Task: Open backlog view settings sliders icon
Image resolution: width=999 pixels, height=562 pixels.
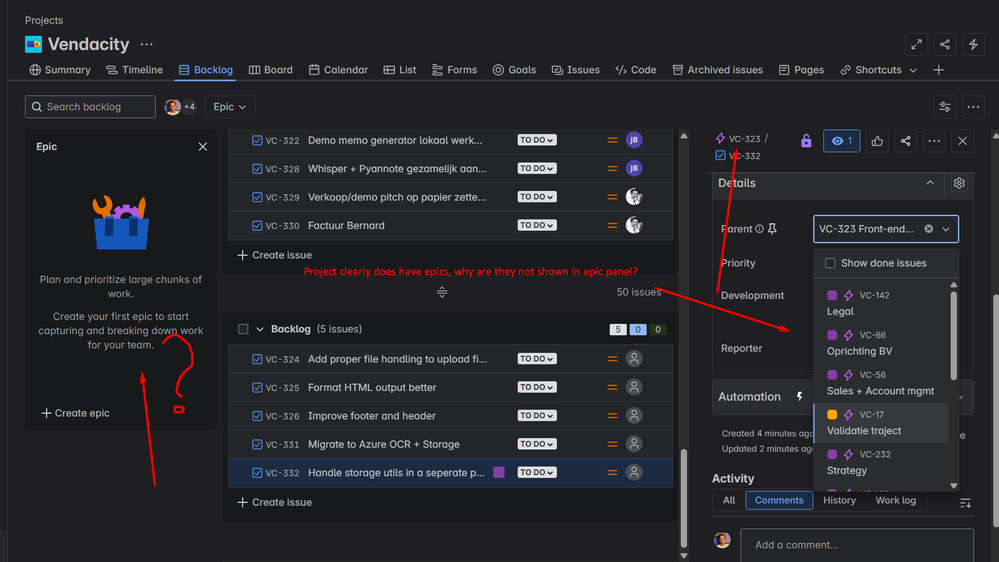Action: pyautogui.click(x=945, y=107)
